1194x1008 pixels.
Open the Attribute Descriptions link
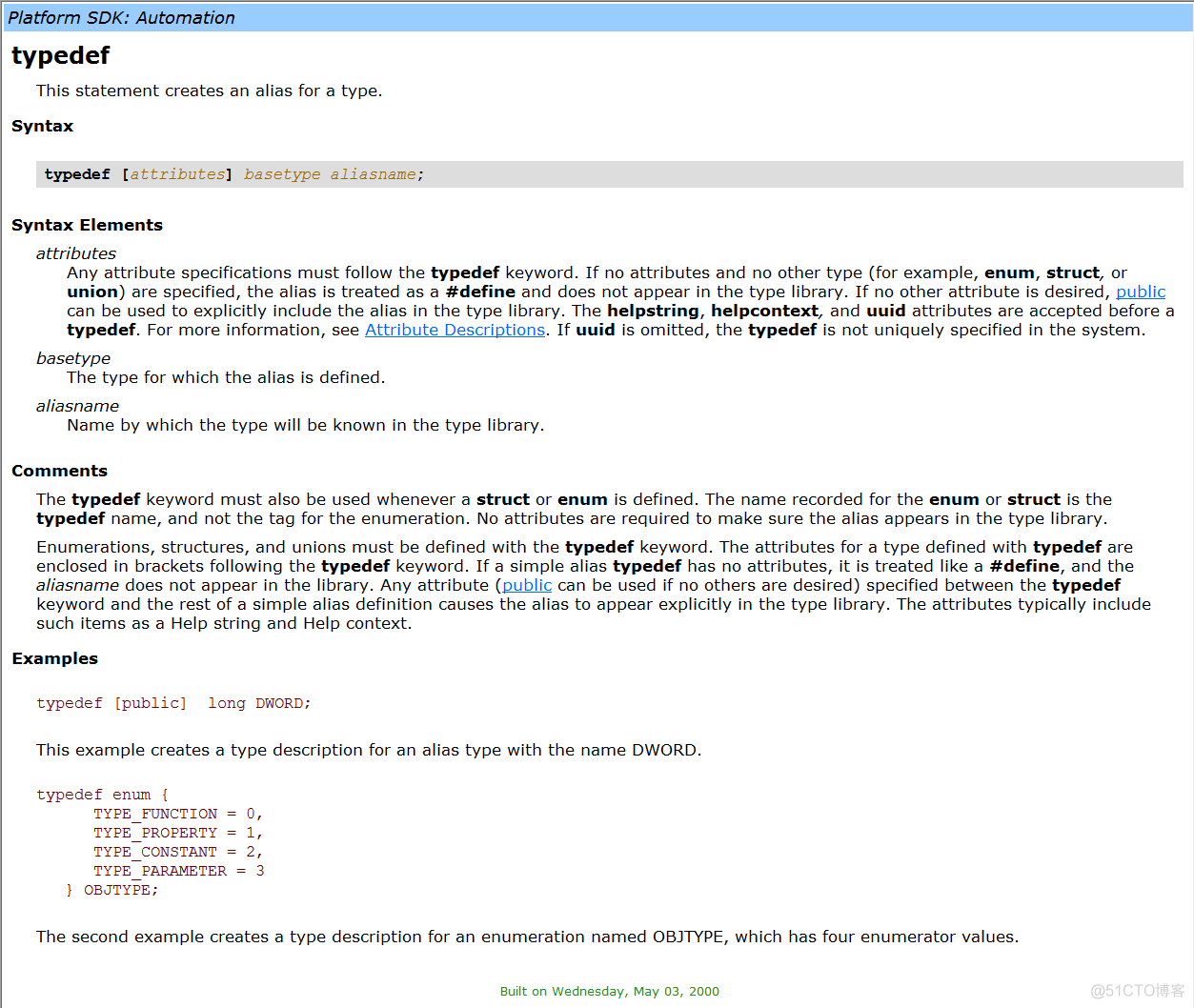point(455,330)
